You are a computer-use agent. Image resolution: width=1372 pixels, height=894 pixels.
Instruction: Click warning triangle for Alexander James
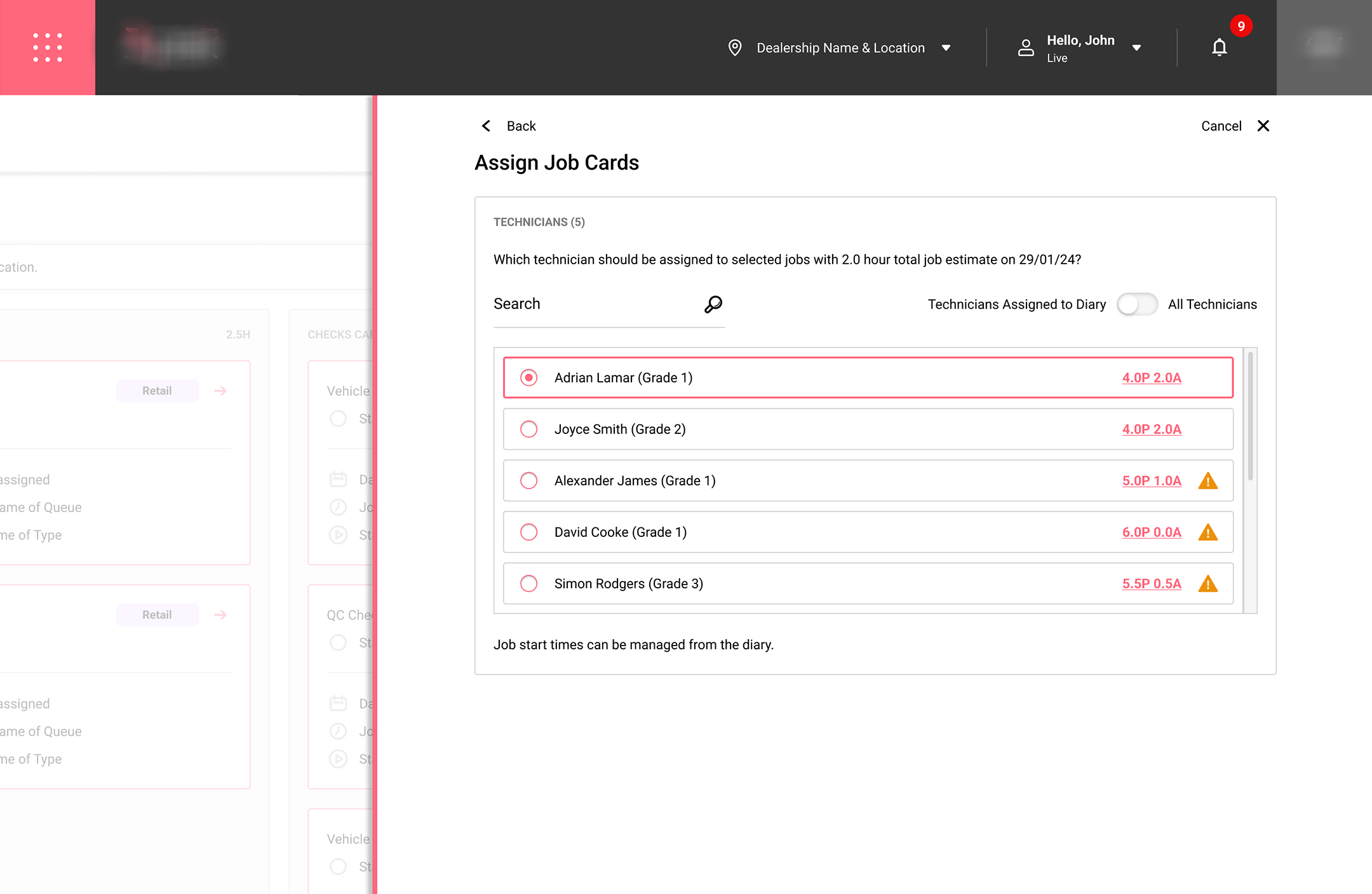pyautogui.click(x=1207, y=481)
